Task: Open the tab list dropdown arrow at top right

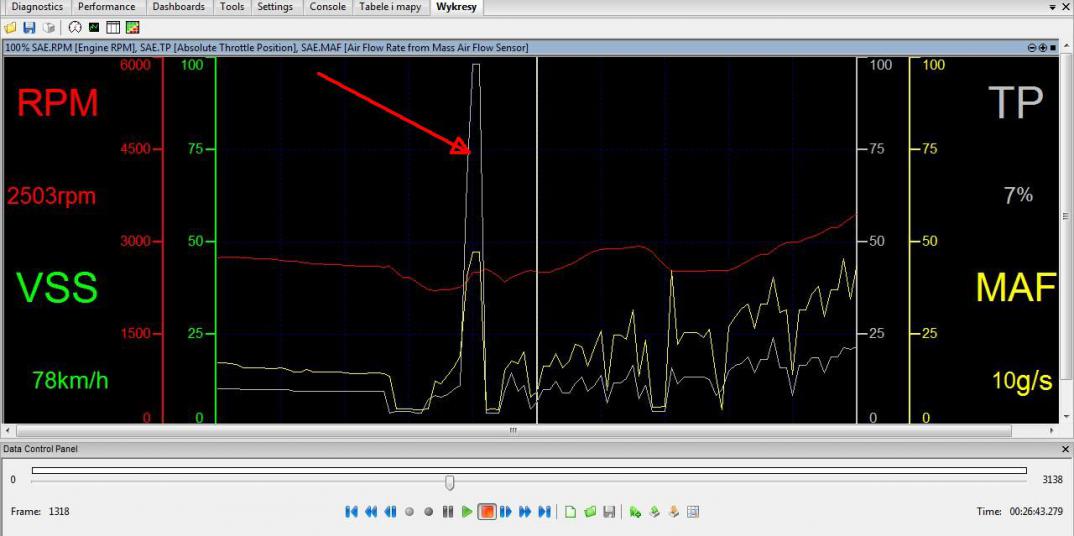Action: 1052,7
